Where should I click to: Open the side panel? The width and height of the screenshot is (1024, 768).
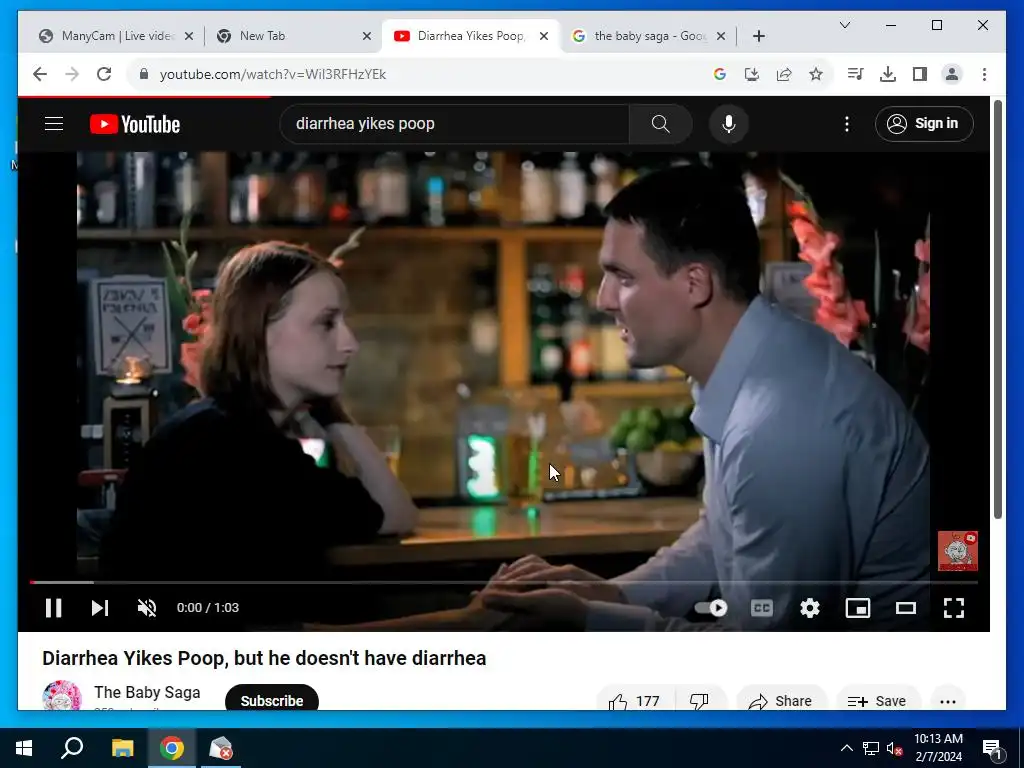pyautogui.click(x=920, y=74)
